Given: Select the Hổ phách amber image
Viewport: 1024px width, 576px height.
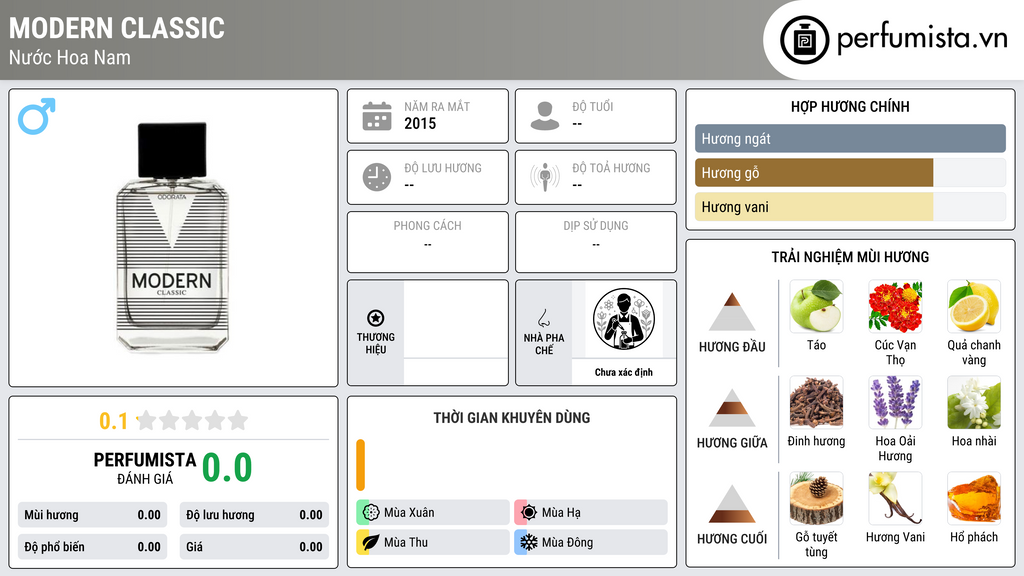Looking at the screenshot, I should click(974, 498).
